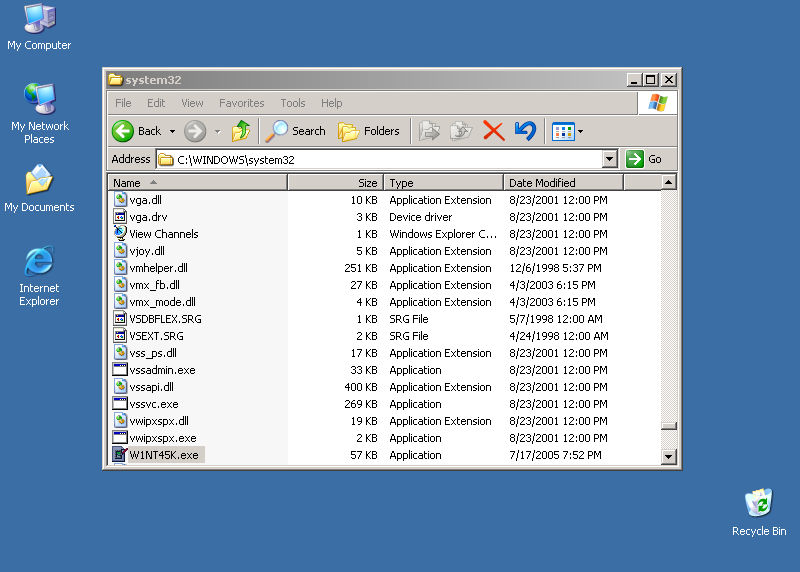This screenshot has width=800, height=572.
Task: Open the View menu
Action: (192, 103)
